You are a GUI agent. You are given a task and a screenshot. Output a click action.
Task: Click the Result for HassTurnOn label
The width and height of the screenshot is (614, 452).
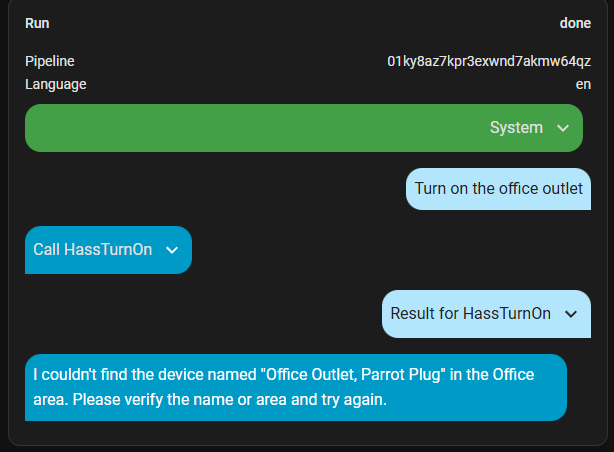[470, 313]
